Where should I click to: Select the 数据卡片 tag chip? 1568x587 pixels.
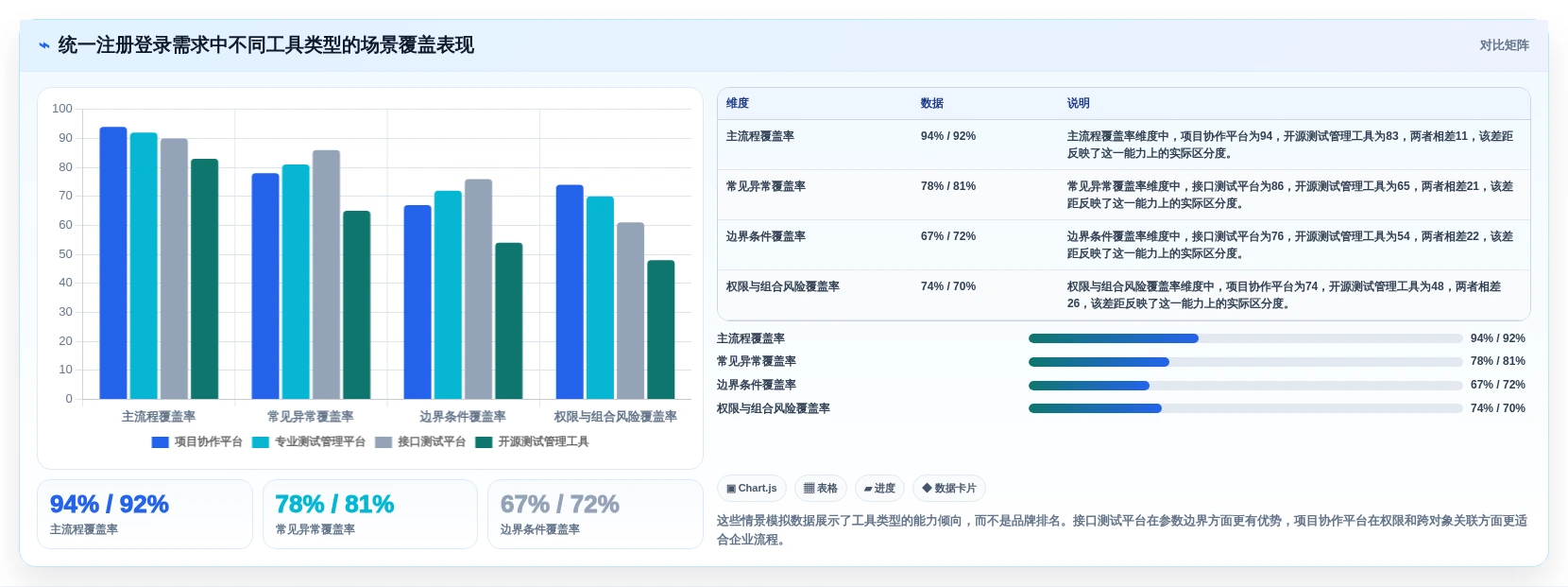[949, 488]
